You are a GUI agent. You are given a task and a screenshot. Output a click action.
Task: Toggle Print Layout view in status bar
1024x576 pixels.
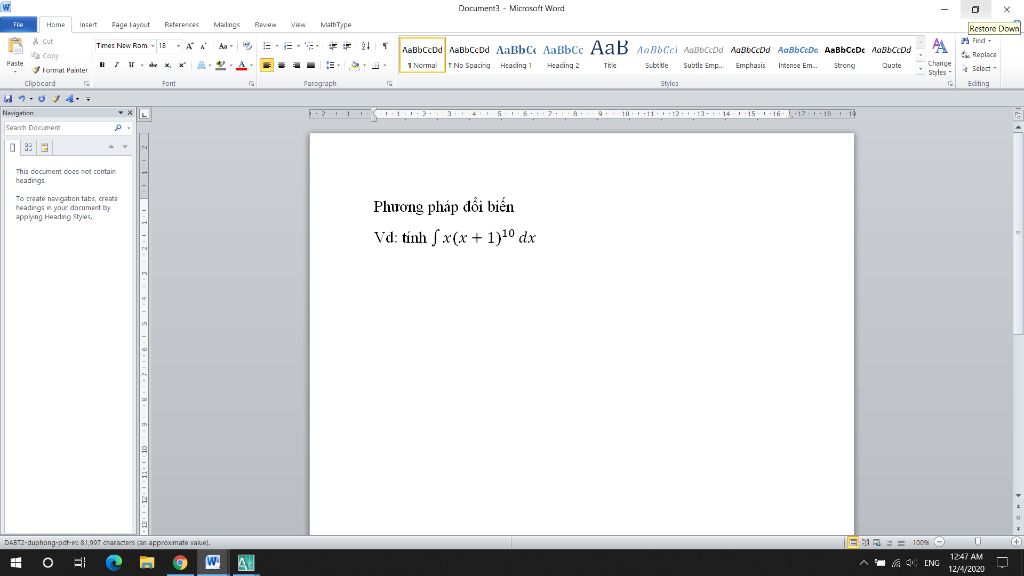(853, 543)
